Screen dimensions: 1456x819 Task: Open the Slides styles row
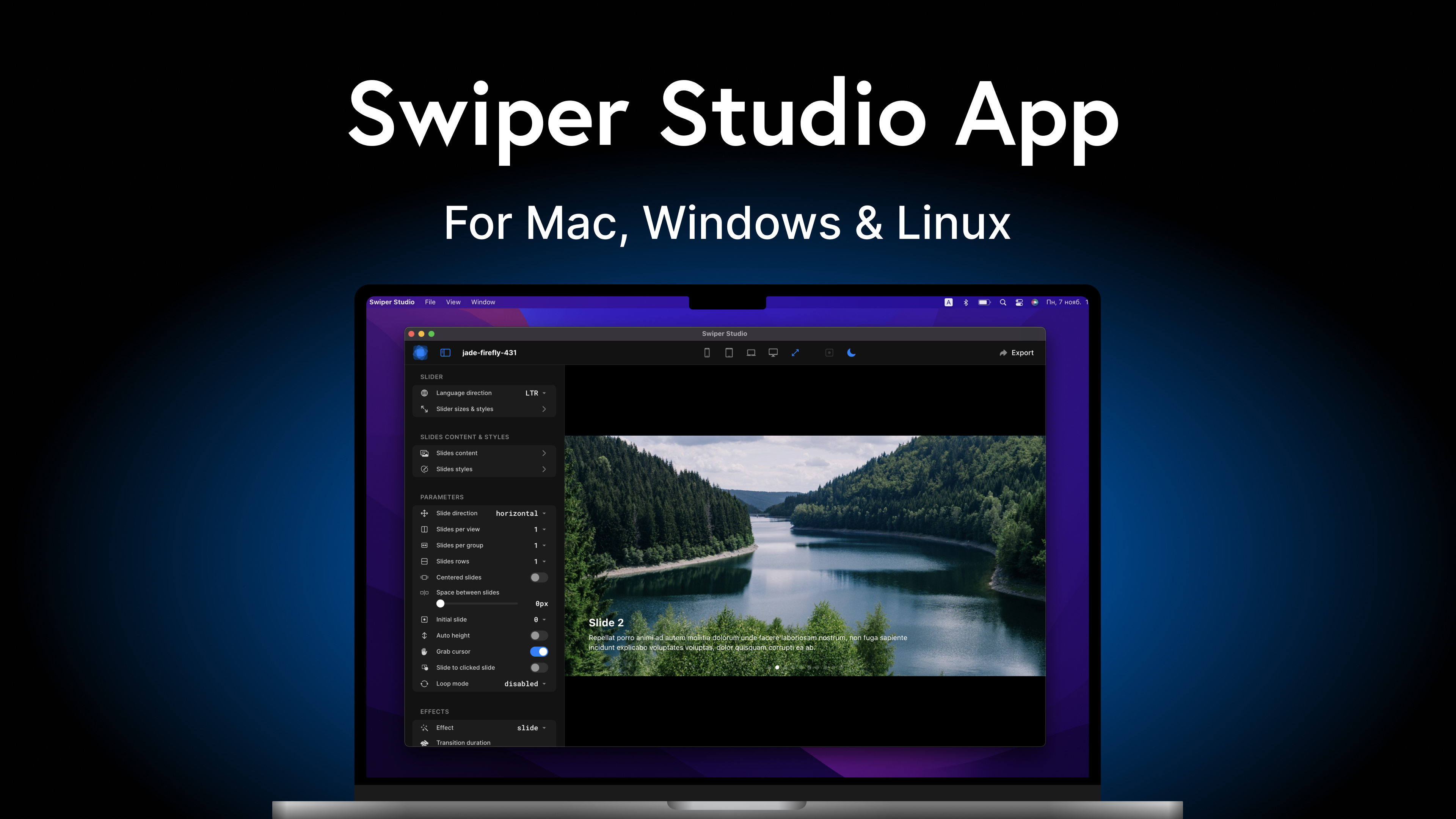point(485,469)
